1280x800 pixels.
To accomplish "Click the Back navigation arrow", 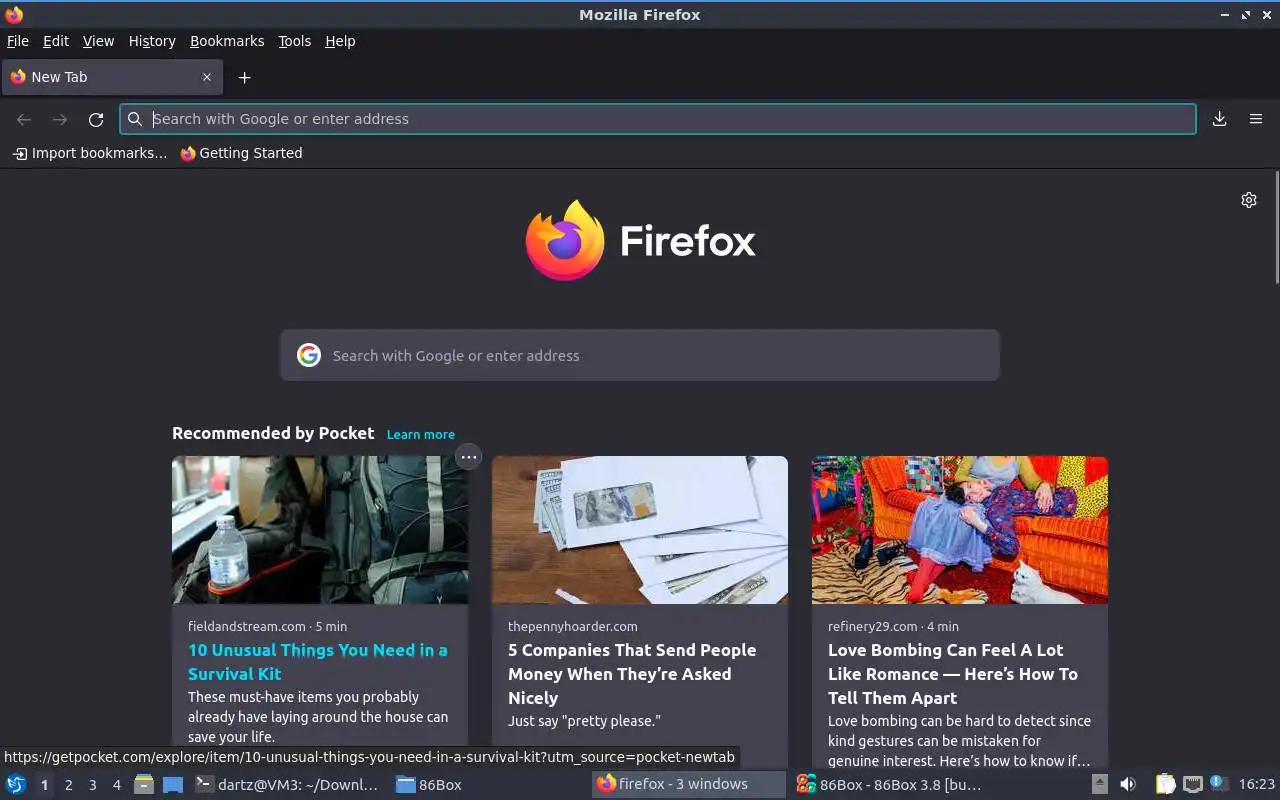I will click(x=24, y=119).
